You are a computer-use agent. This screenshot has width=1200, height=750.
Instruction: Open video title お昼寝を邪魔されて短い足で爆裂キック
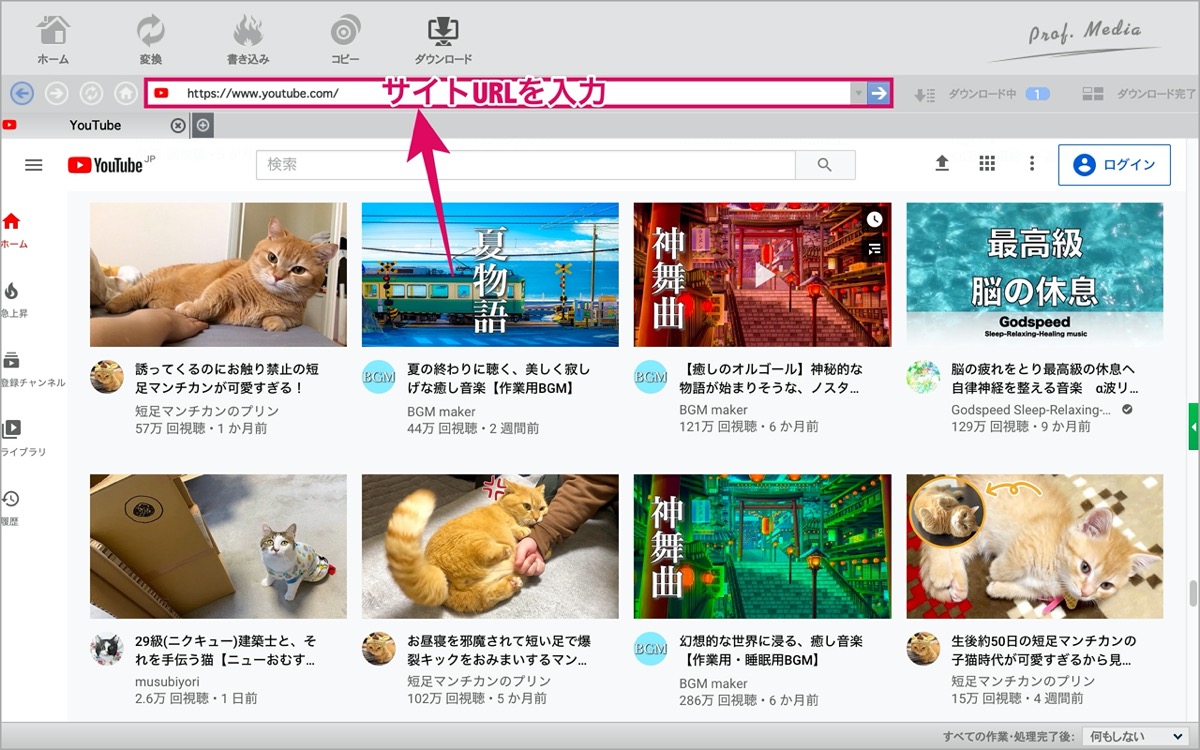499,650
